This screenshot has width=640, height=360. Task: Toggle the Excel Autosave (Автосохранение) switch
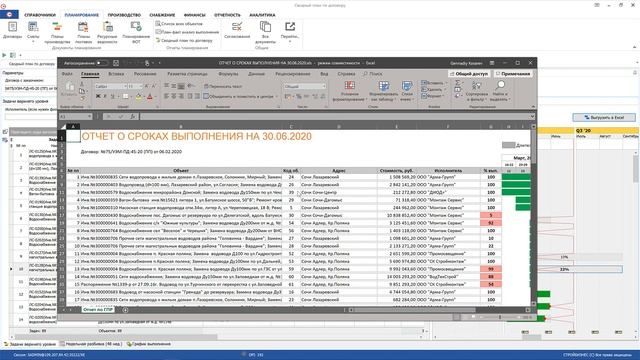101,63
